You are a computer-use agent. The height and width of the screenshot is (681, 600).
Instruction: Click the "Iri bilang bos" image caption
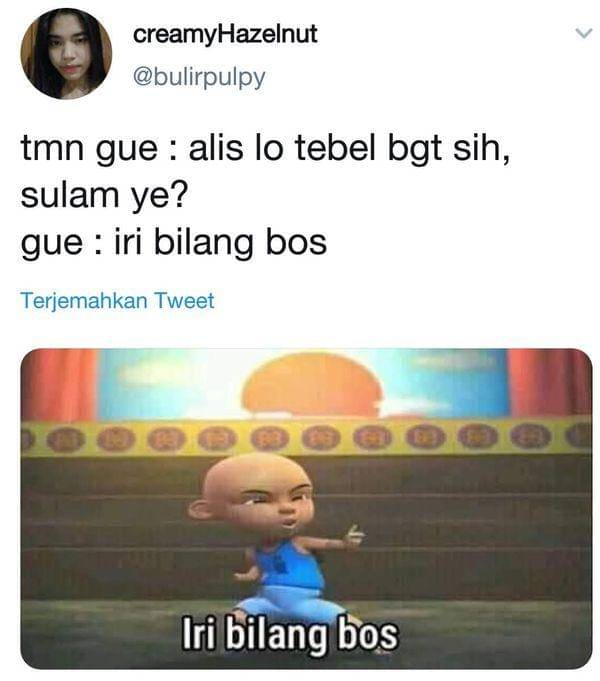click(x=289, y=635)
